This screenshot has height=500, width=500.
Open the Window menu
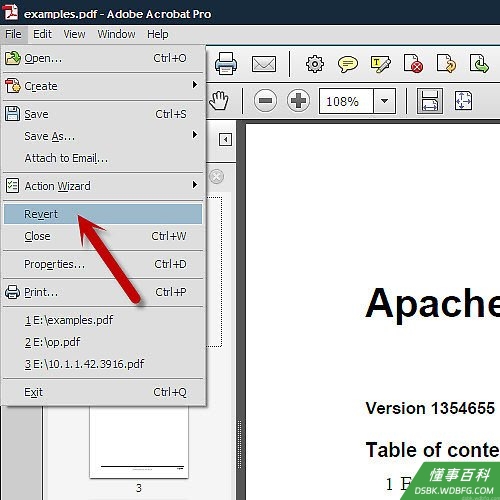tap(116, 34)
